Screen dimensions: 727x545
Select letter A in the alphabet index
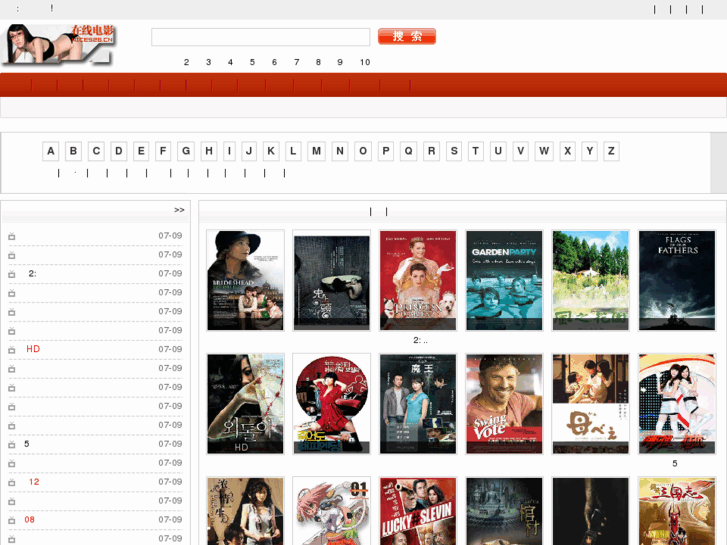pyautogui.click(x=51, y=151)
